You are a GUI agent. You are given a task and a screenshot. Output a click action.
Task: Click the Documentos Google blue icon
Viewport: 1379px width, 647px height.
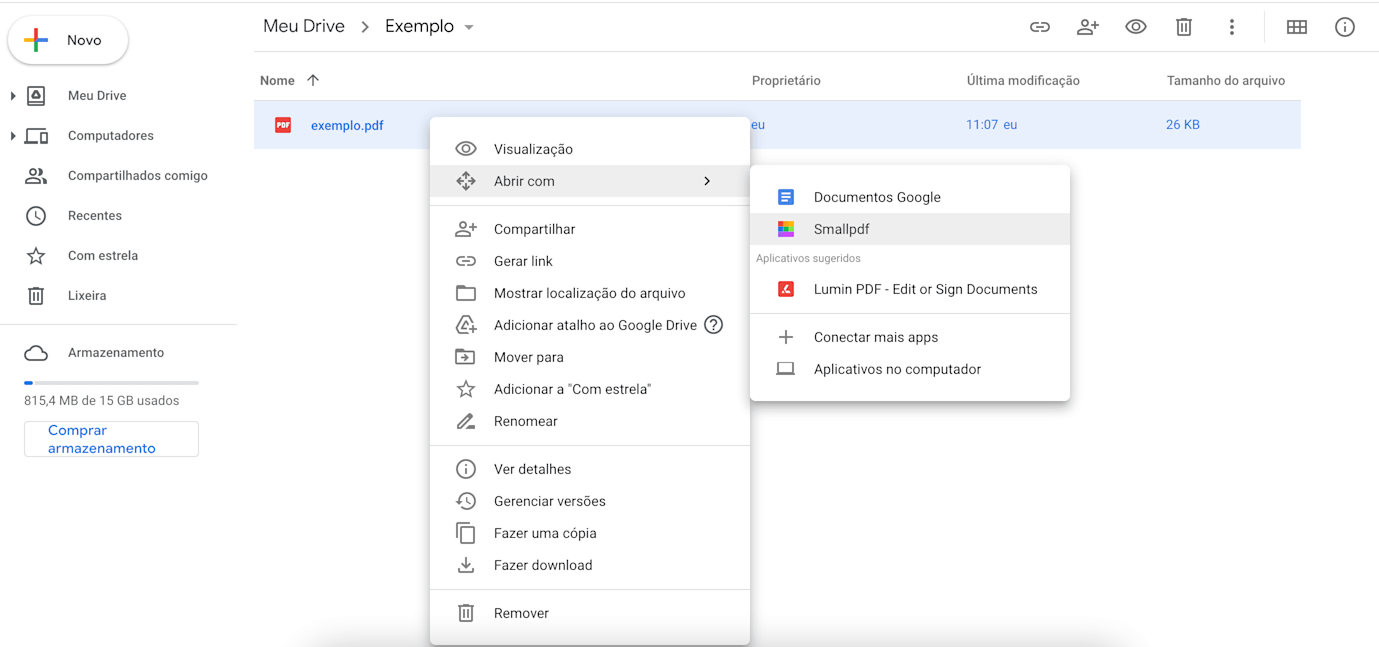[x=786, y=197]
